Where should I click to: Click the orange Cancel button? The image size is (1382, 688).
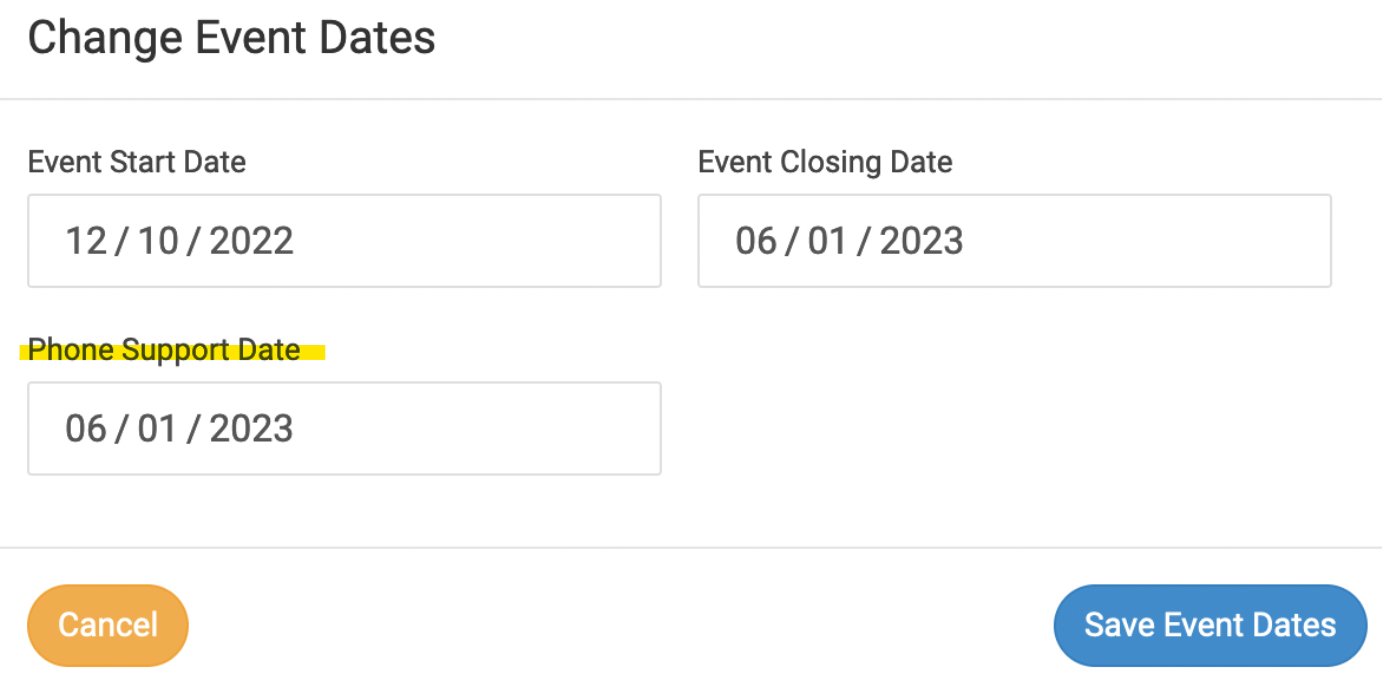pos(108,625)
